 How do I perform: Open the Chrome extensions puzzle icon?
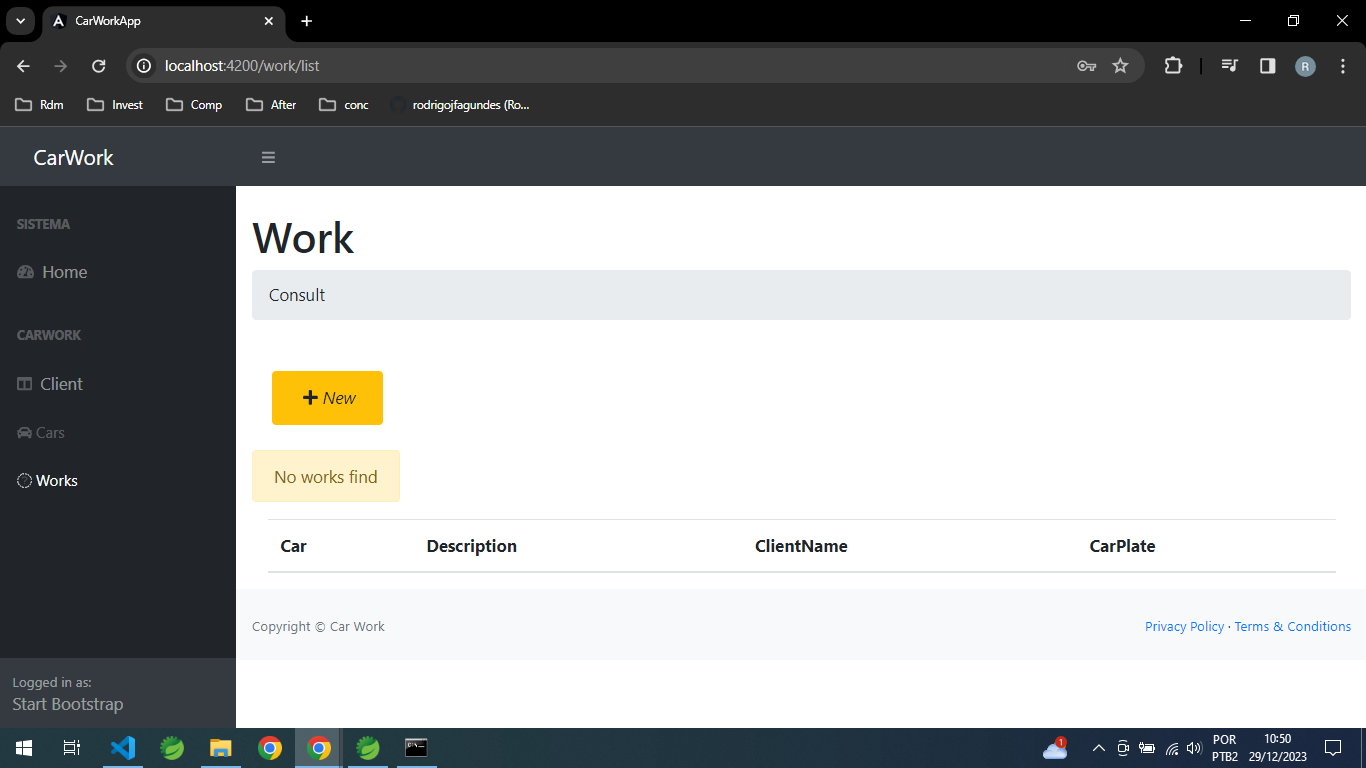click(x=1173, y=66)
